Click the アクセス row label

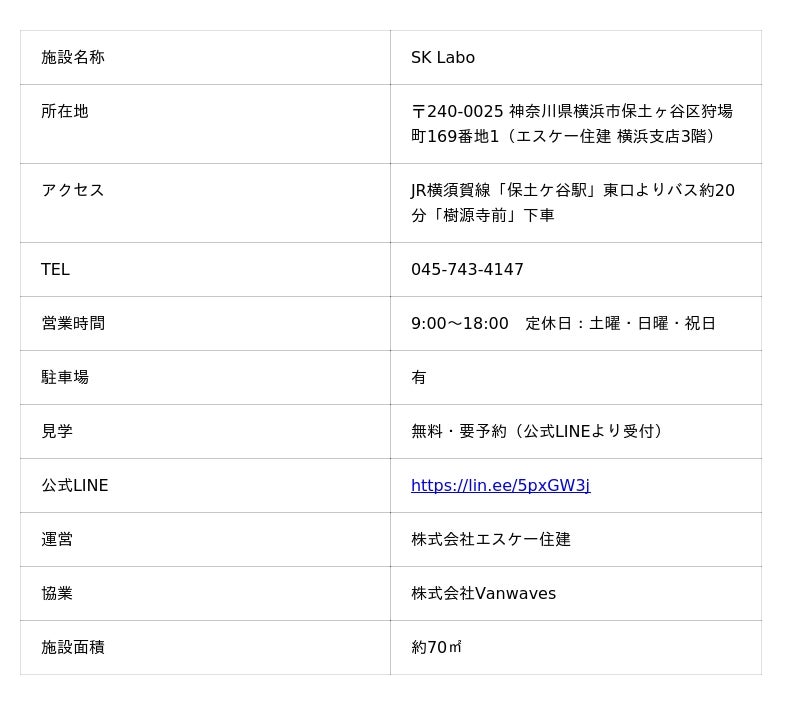73,190
